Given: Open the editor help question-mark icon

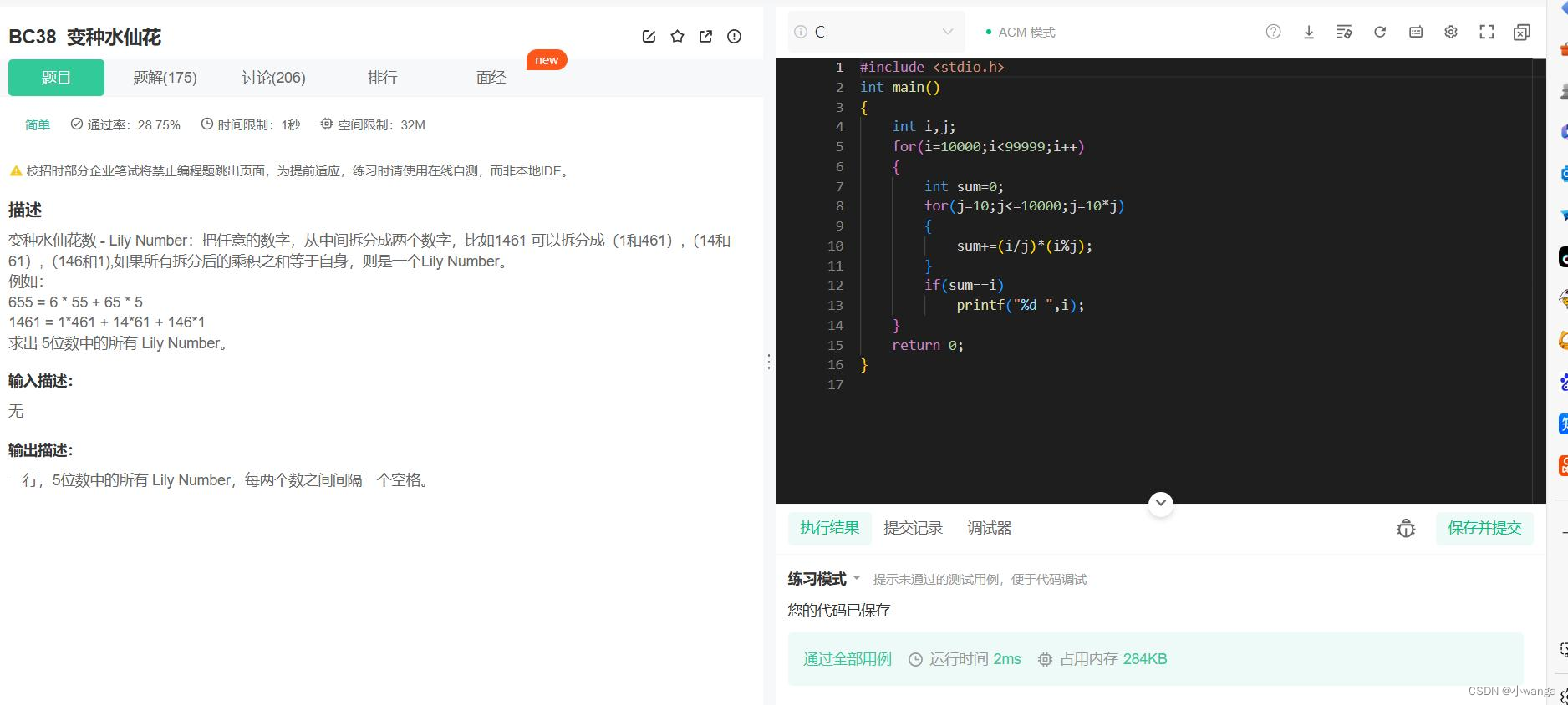Looking at the screenshot, I should pyautogui.click(x=1273, y=32).
